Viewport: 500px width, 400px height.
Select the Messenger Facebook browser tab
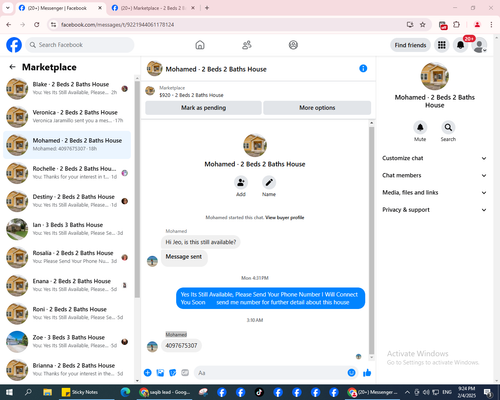click(60, 8)
